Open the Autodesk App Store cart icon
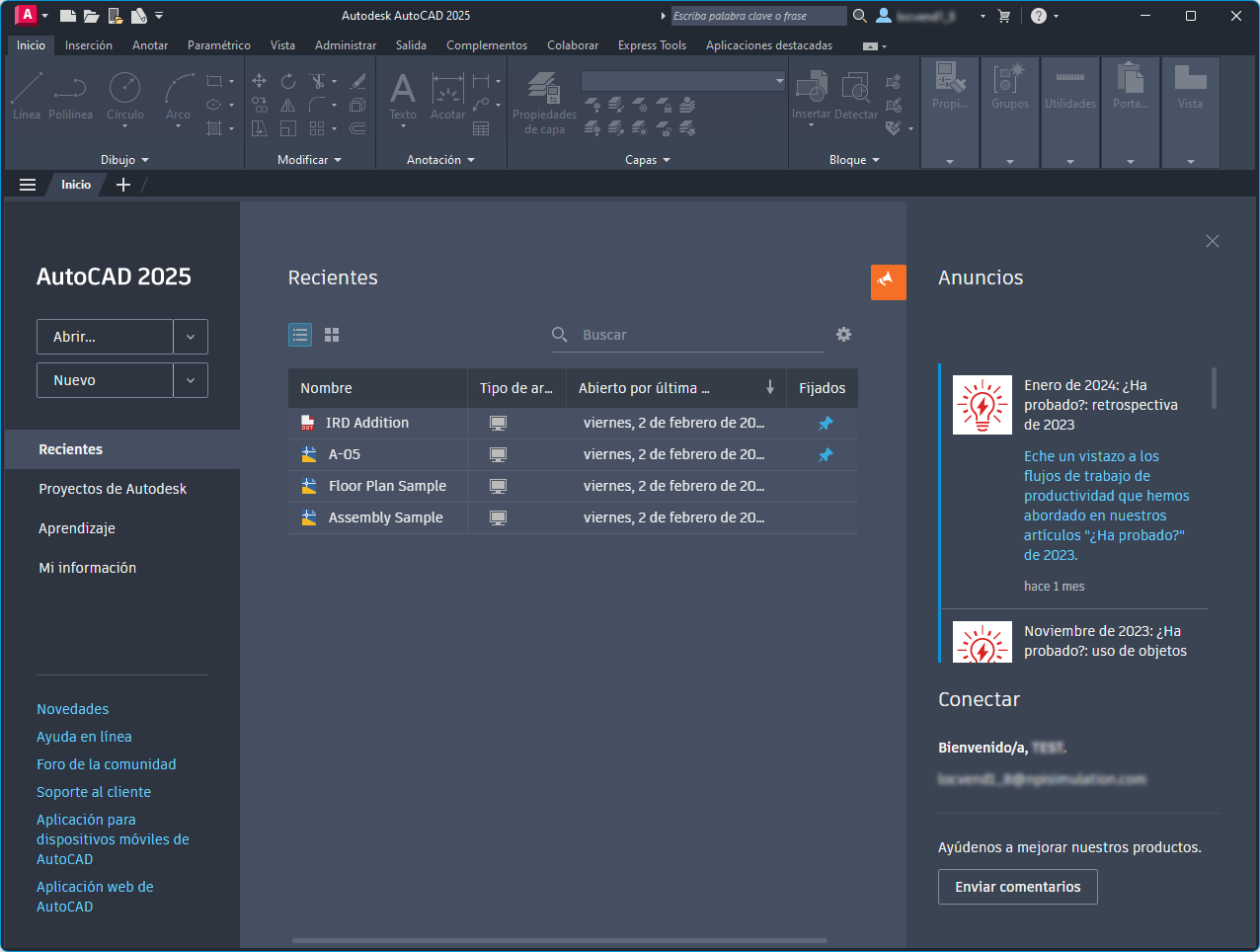Image resolution: width=1260 pixels, height=952 pixels. pos(1004,16)
